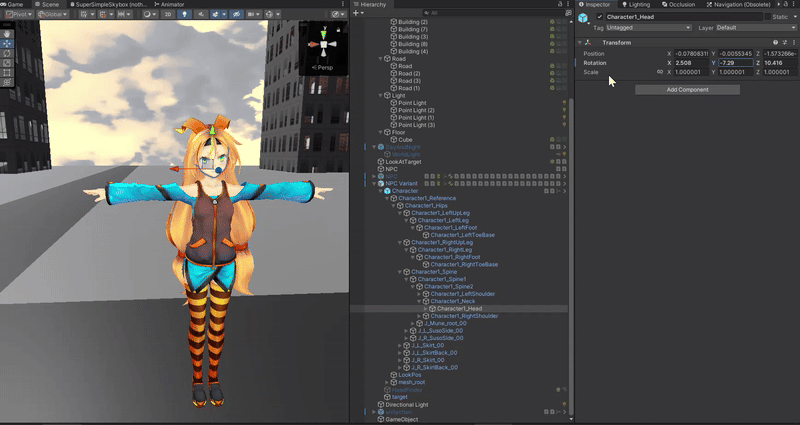Image resolution: width=800 pixels, height=425 pixels.
Task: Toggle hidden objects visibility in Scene toolbar
Action: (x=236, y=14)
